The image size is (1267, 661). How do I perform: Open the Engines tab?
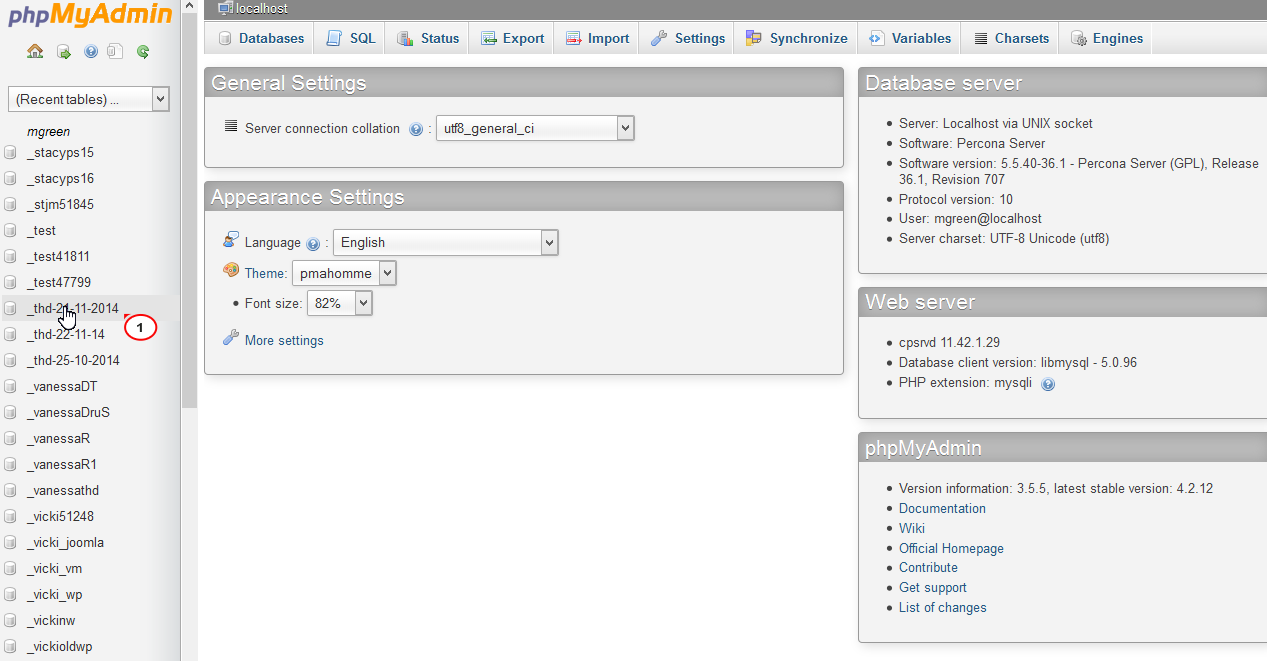(1106, 38)
